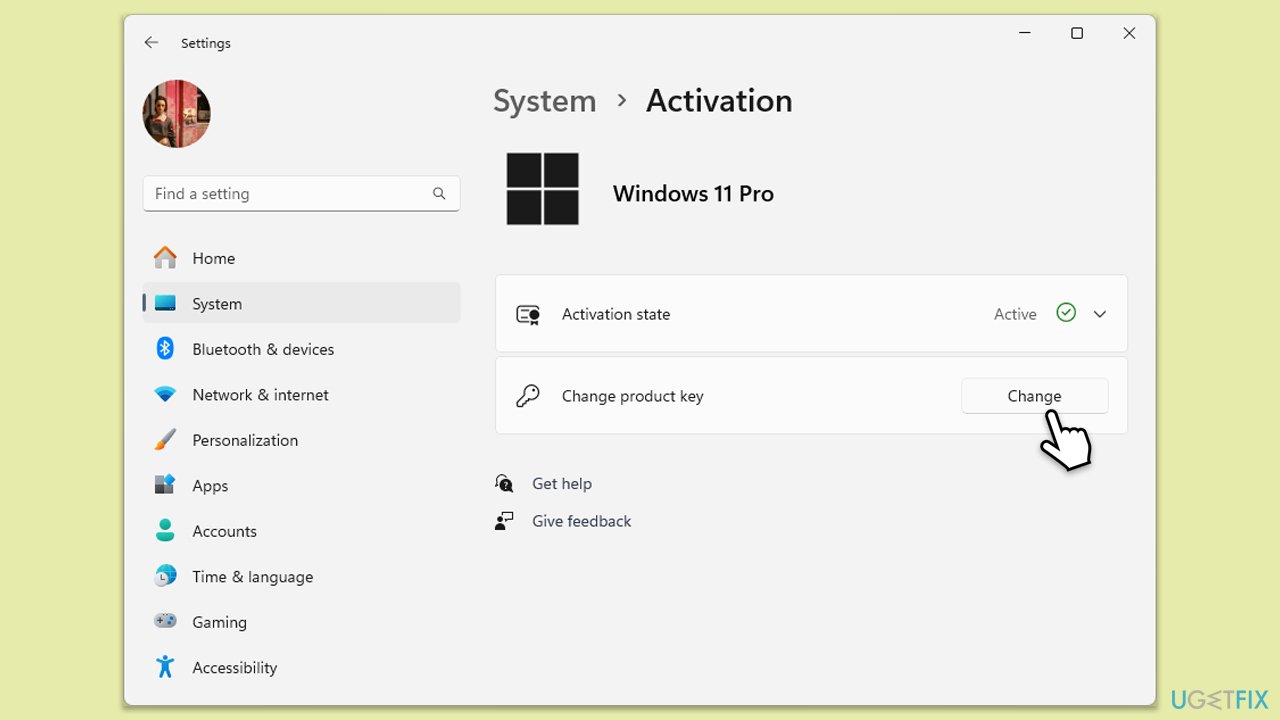The width and height of the screenshot is (1280, 720).
Task: Click the green Active checkmark icon
Action: [x=1066, y=313]
